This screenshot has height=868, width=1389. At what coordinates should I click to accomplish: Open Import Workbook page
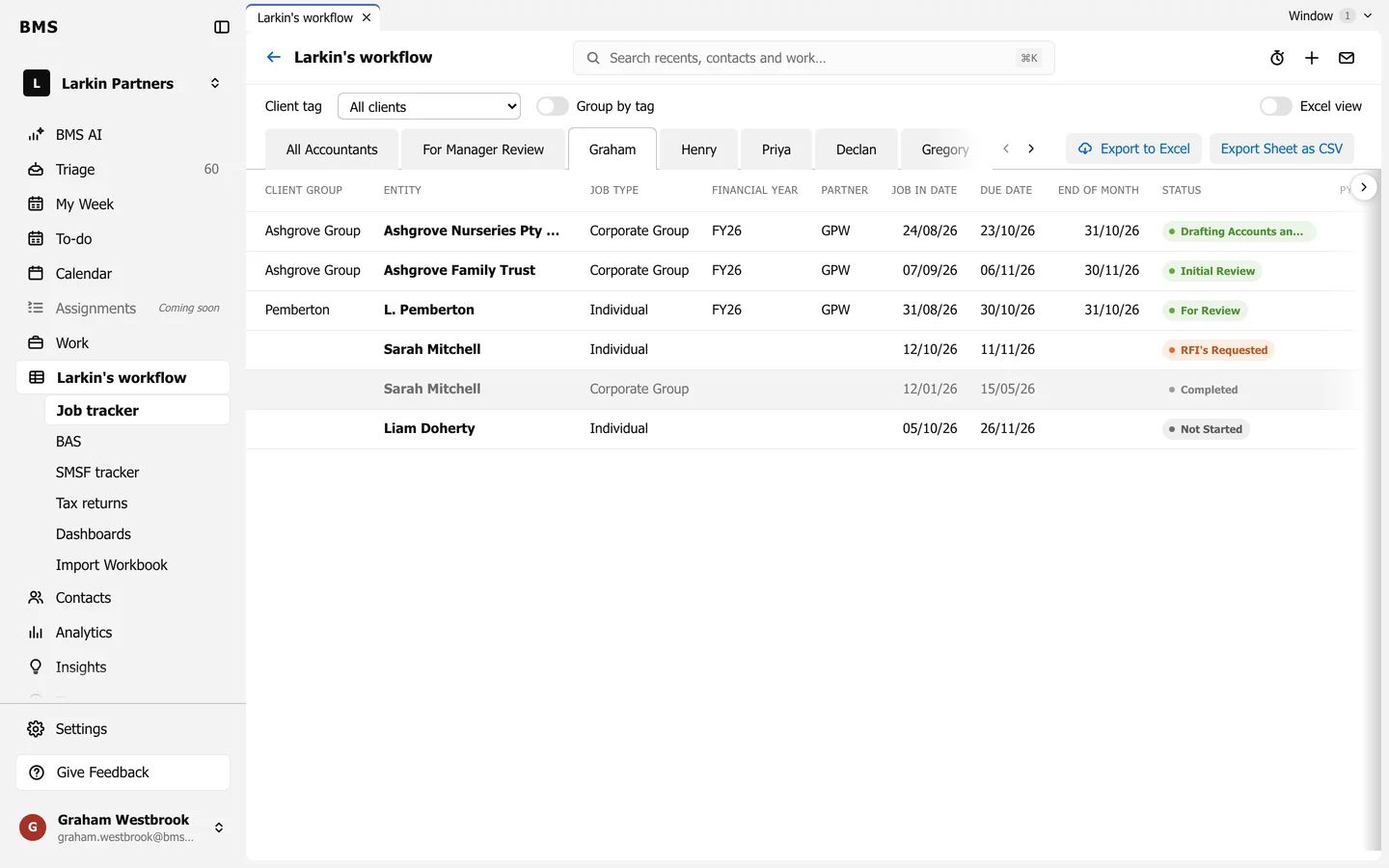pos(137,565)
